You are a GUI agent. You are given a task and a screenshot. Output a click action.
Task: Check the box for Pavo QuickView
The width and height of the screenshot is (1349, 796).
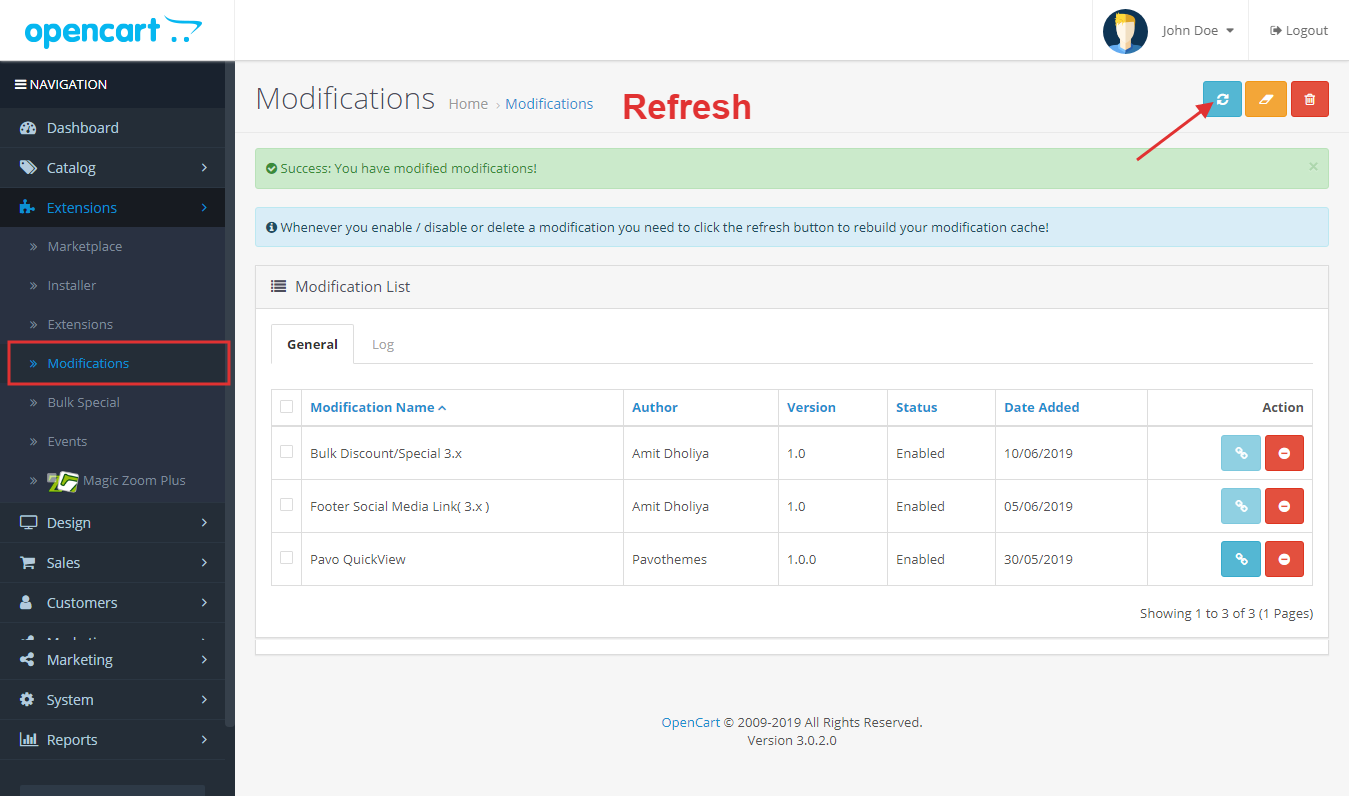coord(287,558)
